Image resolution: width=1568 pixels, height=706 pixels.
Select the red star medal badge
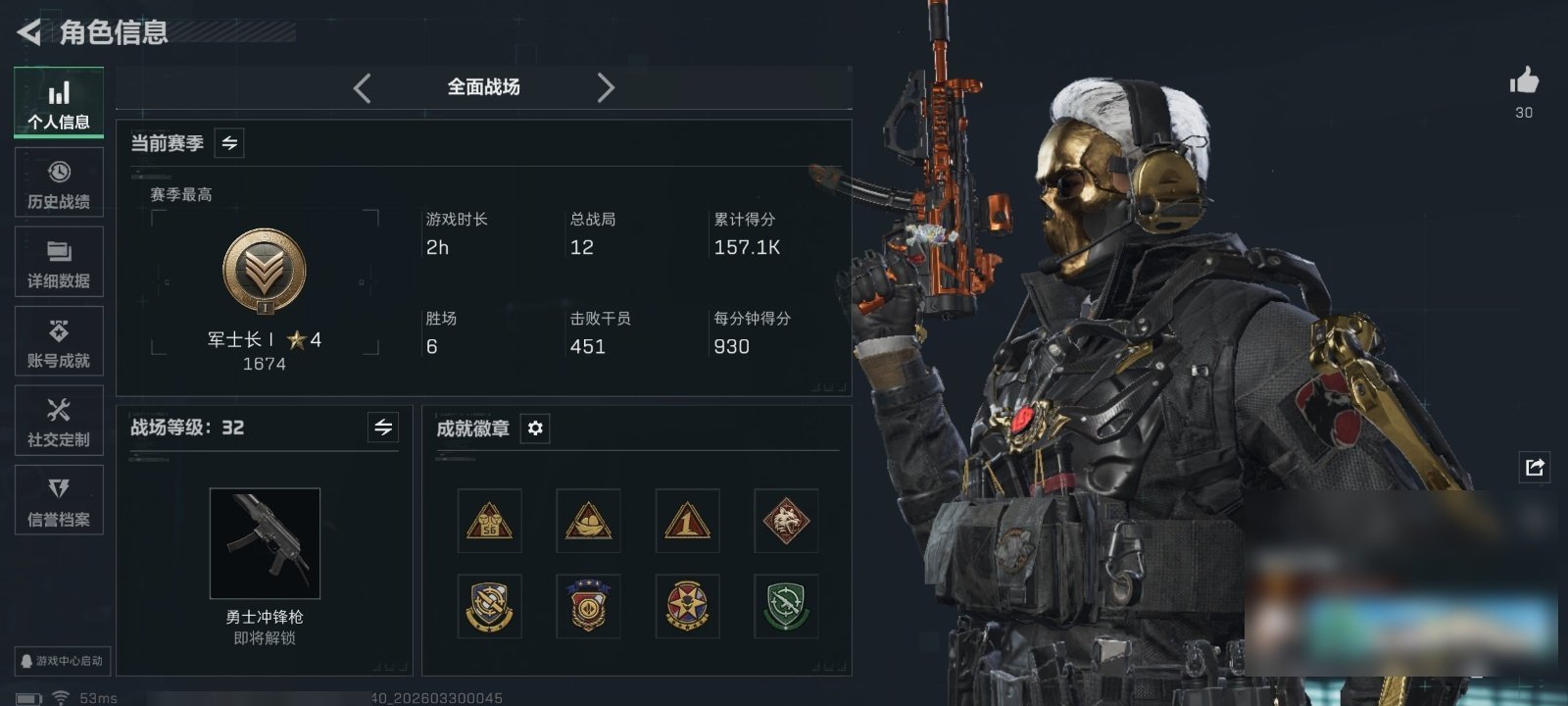point(687,606)
